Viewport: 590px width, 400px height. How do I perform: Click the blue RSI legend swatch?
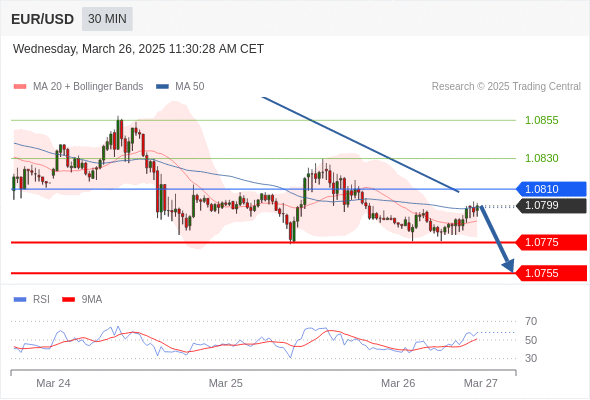click(20, 300)
